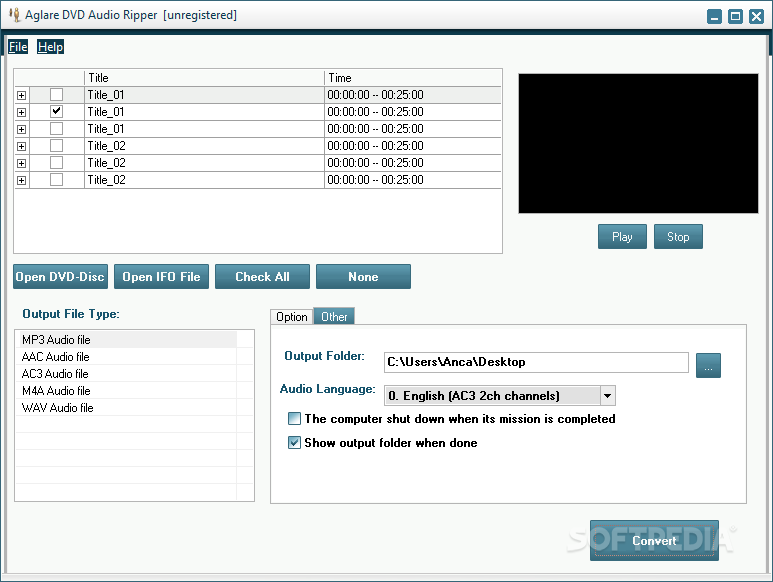Open the File menu

tap(18, 47)
